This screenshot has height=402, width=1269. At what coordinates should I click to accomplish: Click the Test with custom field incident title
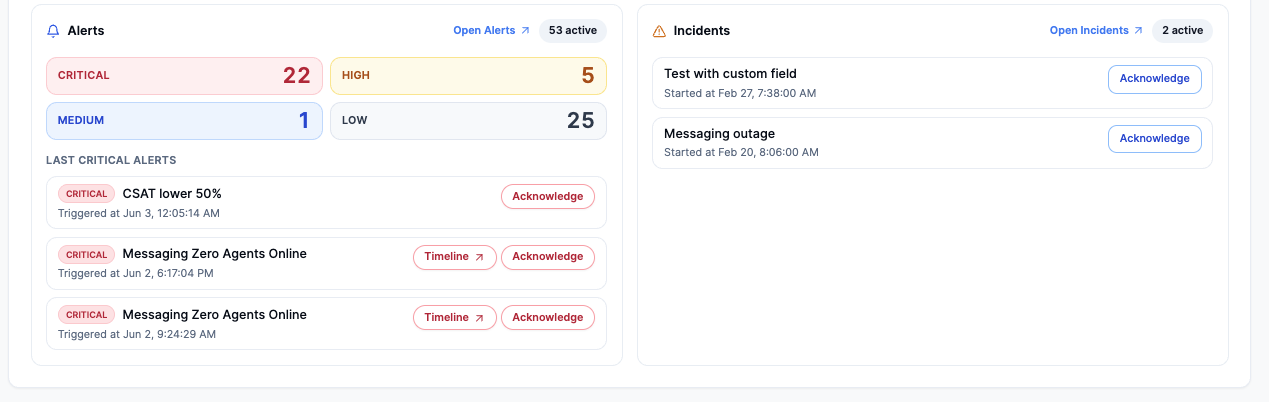pos(730,74)
